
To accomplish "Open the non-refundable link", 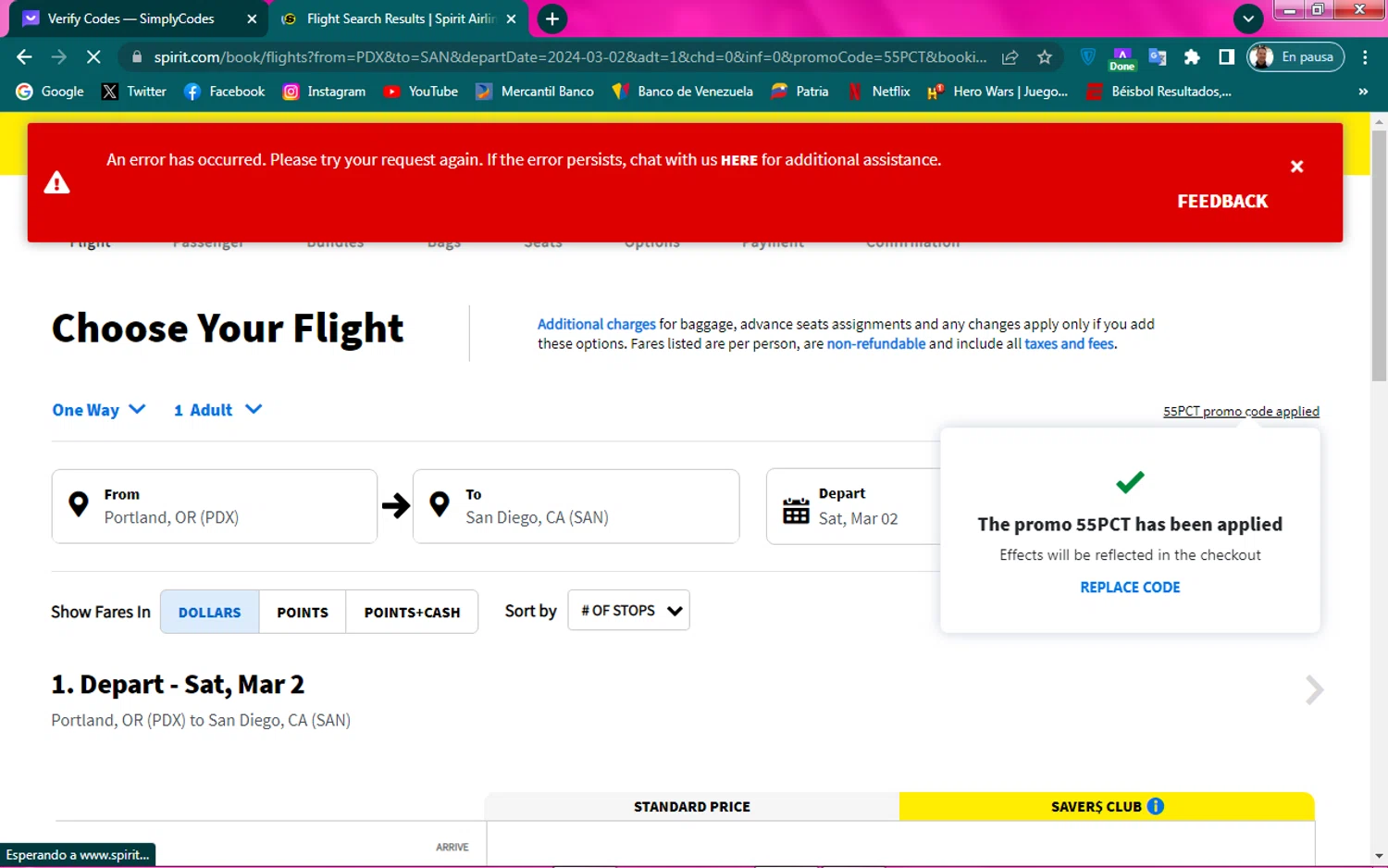I will [875, 344].
